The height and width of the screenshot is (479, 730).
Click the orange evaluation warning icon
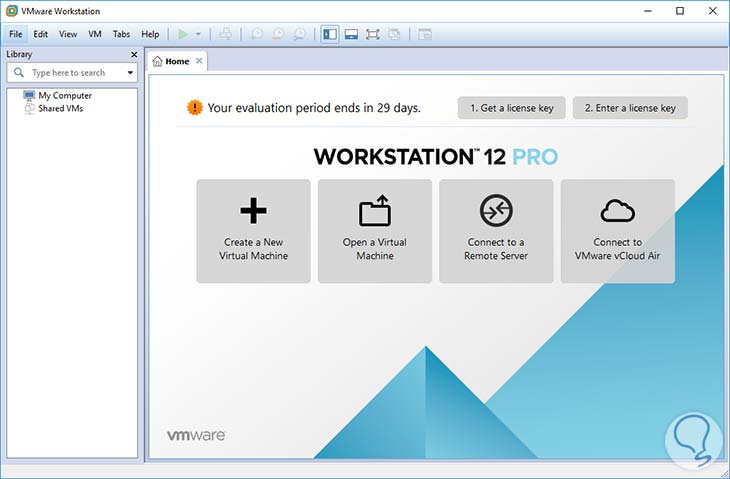point(195,108)
